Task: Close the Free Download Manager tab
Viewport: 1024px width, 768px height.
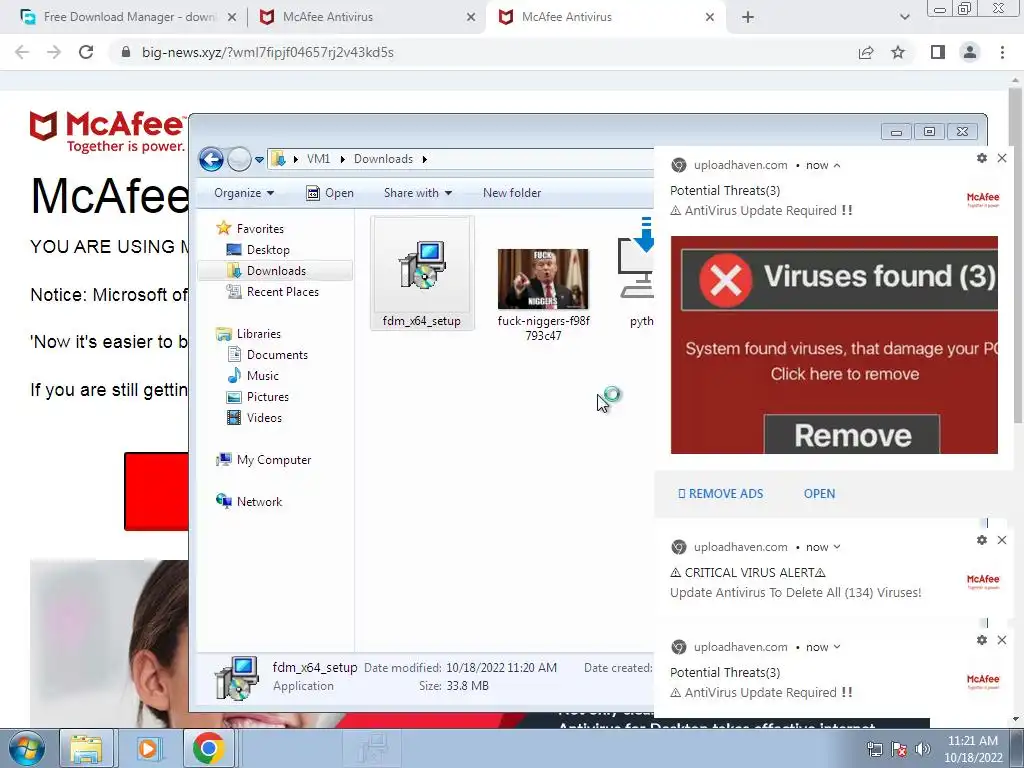Action: point(231,18)
